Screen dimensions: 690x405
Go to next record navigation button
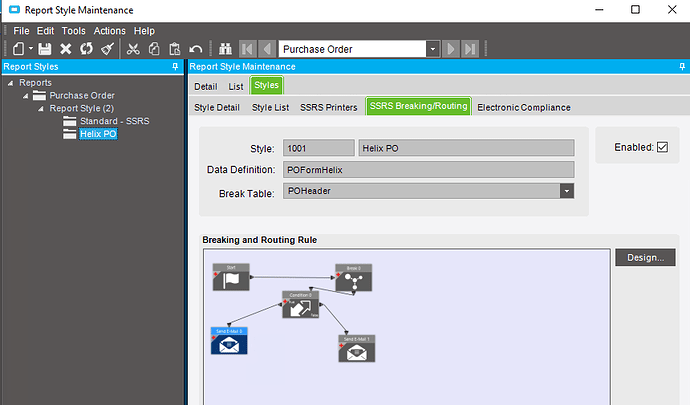pyautogui.click(x=451, y=49)
